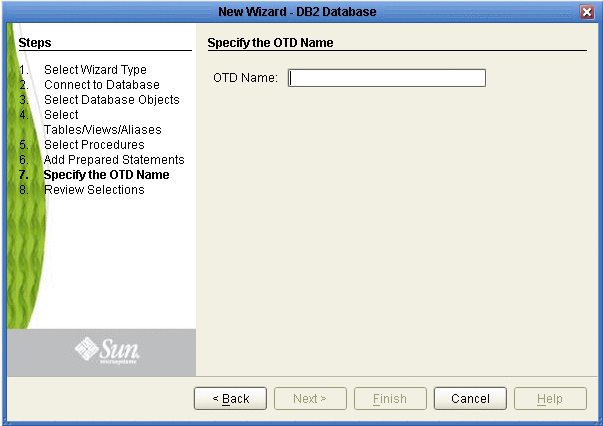Image resolution: width=603 pixels, height=426 pixels.
Task: Select step 'Add Prepared Statements'
Action: (x=114, y=160)
